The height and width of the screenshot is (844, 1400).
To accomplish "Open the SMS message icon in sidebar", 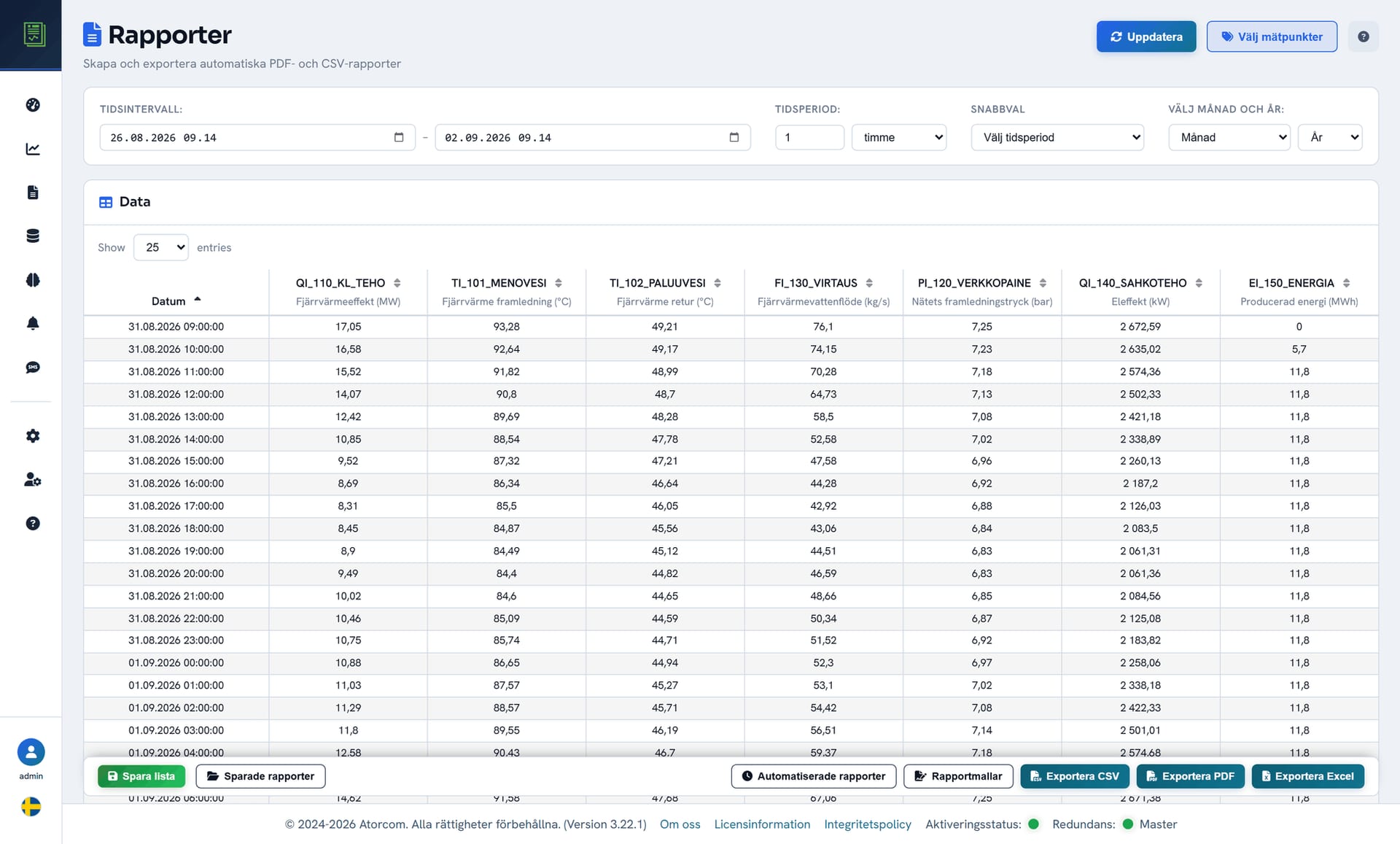I will tap(33, 367).
